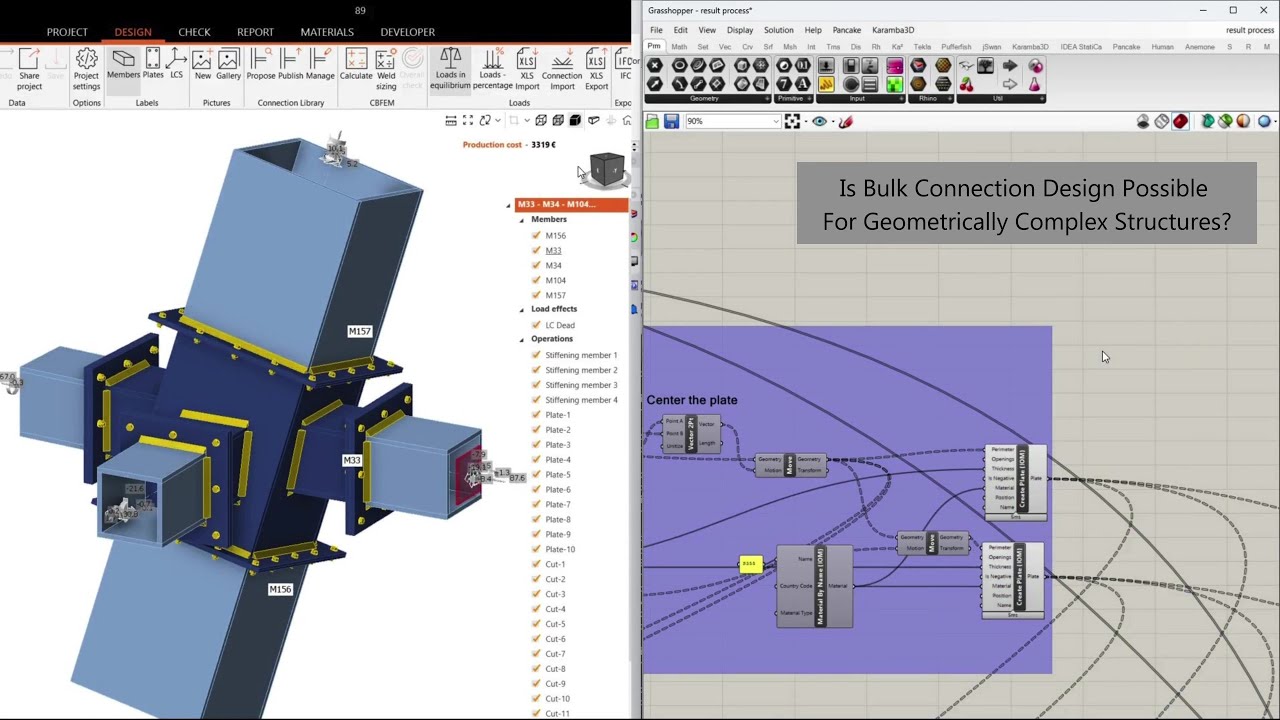Open the Solution menu in Grasshopper

pyautogui.click(x=778, y=30)
